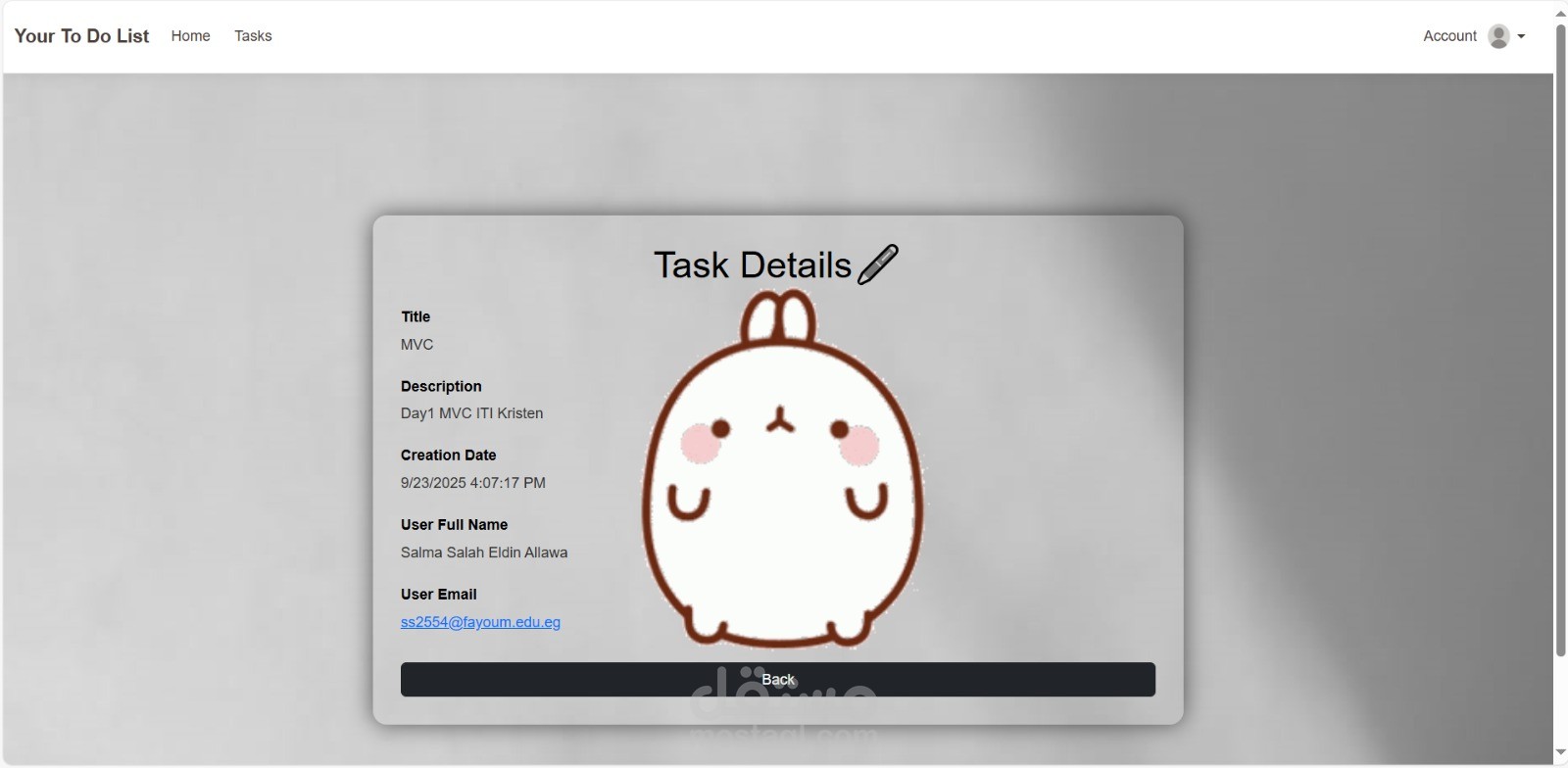Click the User Full Name label
Screen dimensions: 1568x768
pos(454,525)
